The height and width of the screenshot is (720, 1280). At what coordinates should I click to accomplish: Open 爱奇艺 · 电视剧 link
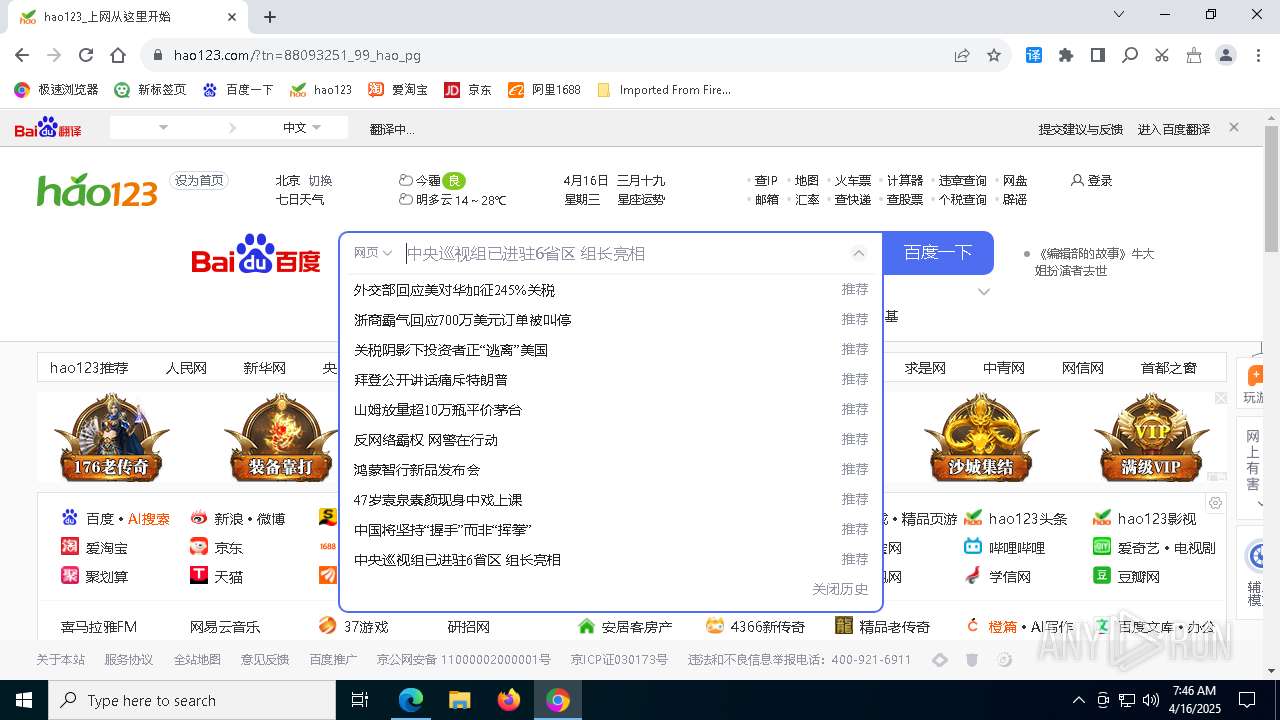(1154, 547)
